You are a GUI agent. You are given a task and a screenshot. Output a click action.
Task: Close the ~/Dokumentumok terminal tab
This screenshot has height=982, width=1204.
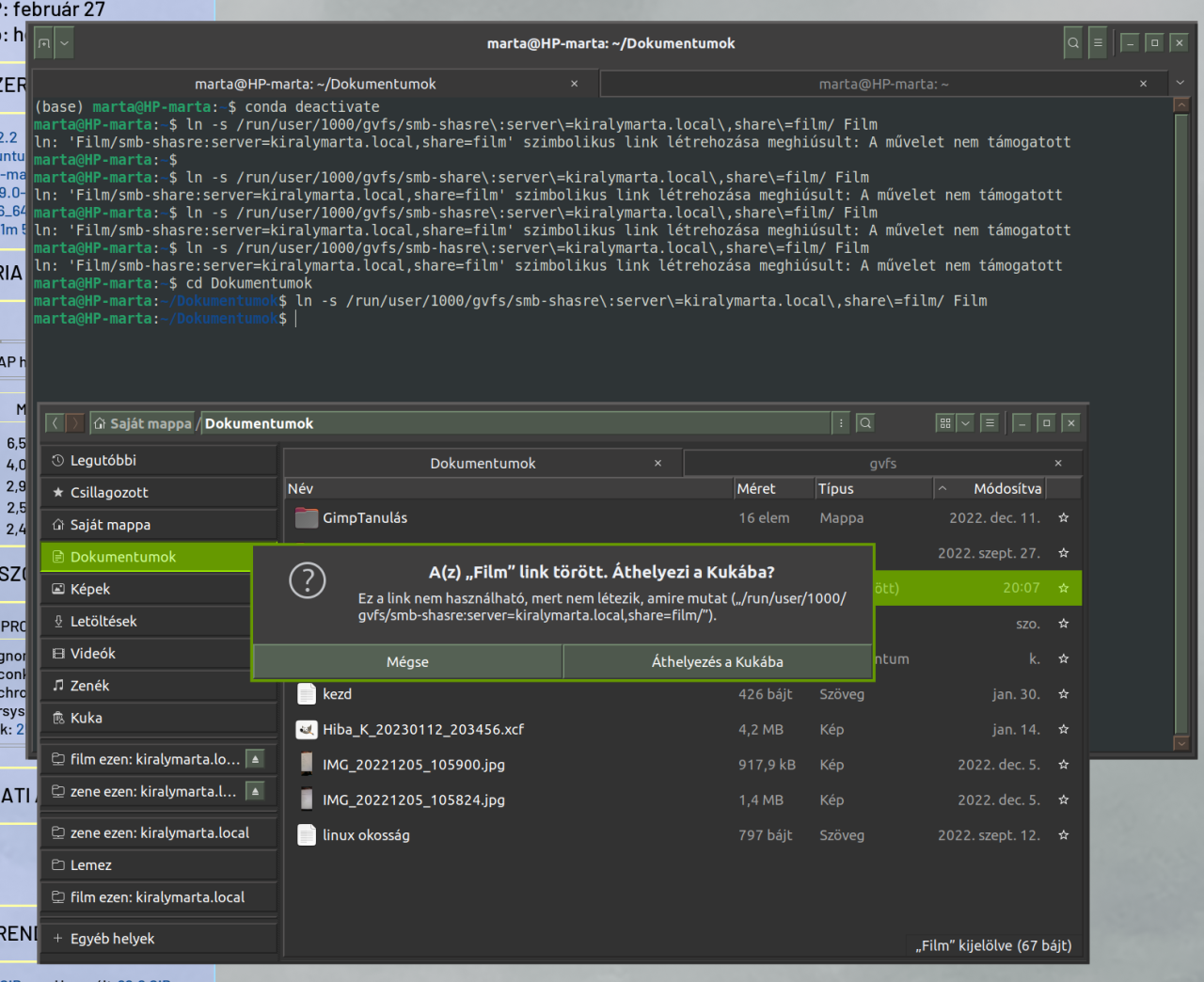coord(575,84)
